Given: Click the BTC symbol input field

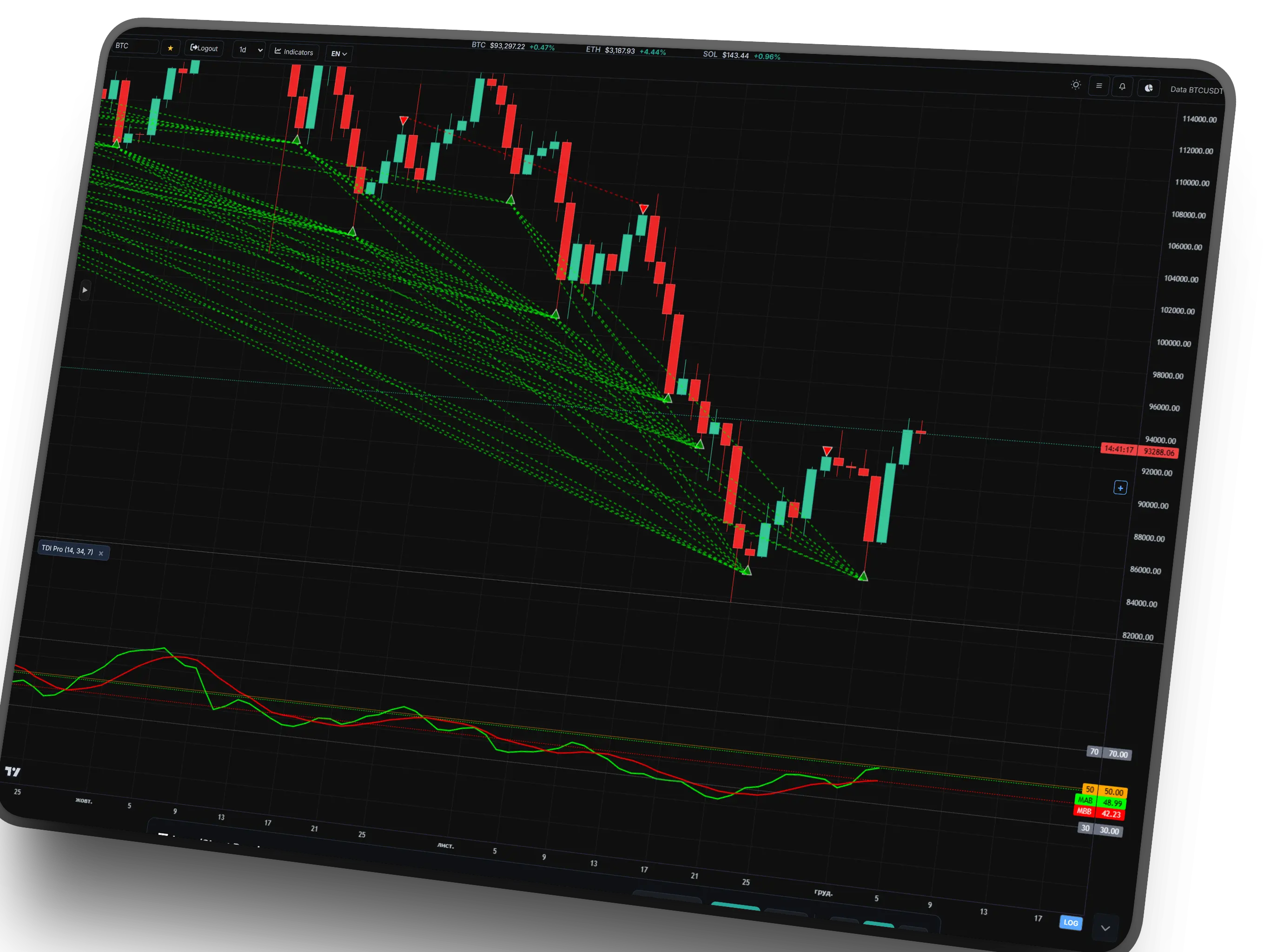Looking at the screenshot, I should (x=135, y=46).
